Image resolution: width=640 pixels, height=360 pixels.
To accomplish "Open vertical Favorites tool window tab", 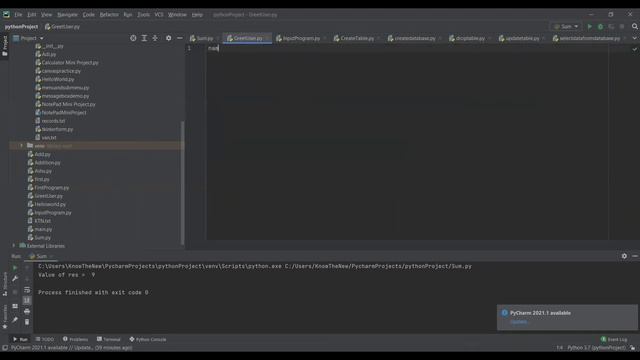I will pyautogui.click(x=4, y=316).
